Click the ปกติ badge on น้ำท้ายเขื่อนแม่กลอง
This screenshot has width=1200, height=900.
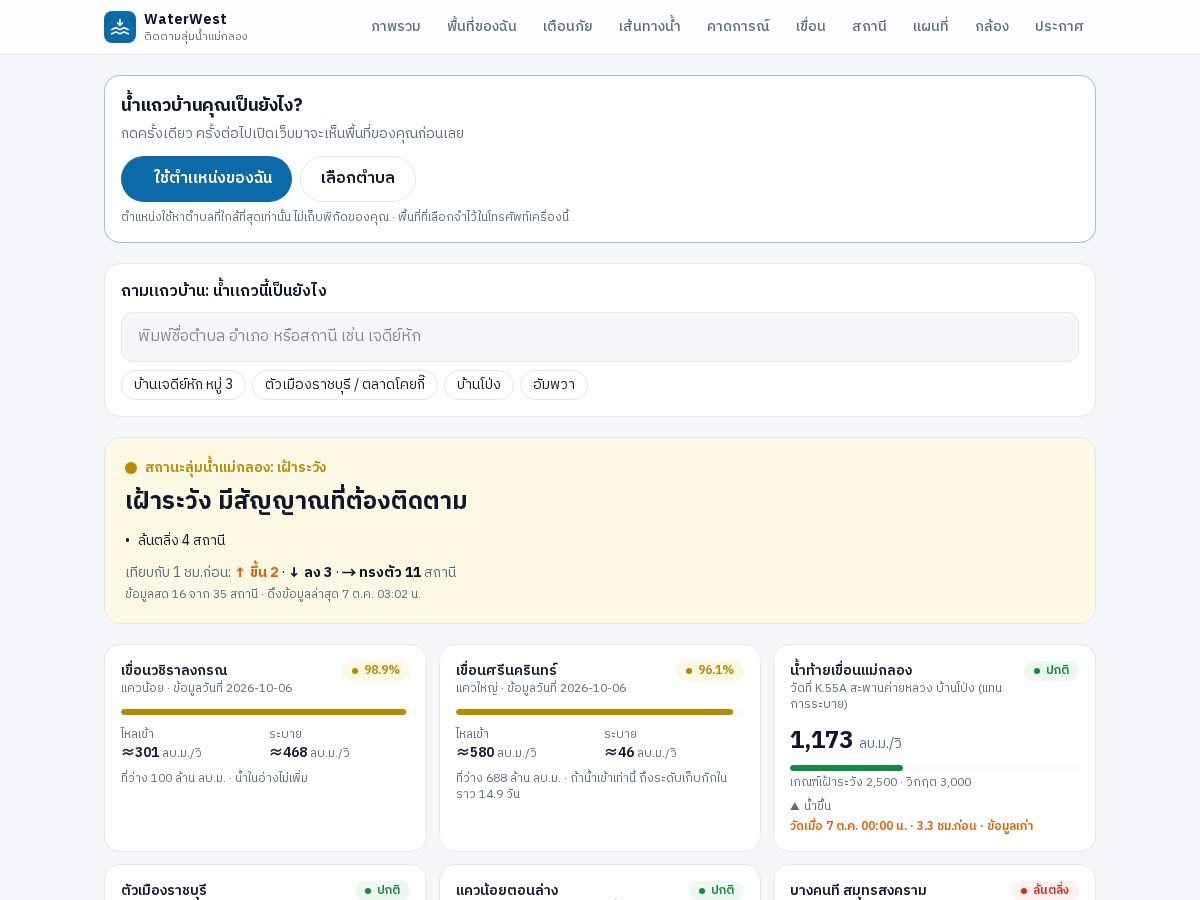1051,671
